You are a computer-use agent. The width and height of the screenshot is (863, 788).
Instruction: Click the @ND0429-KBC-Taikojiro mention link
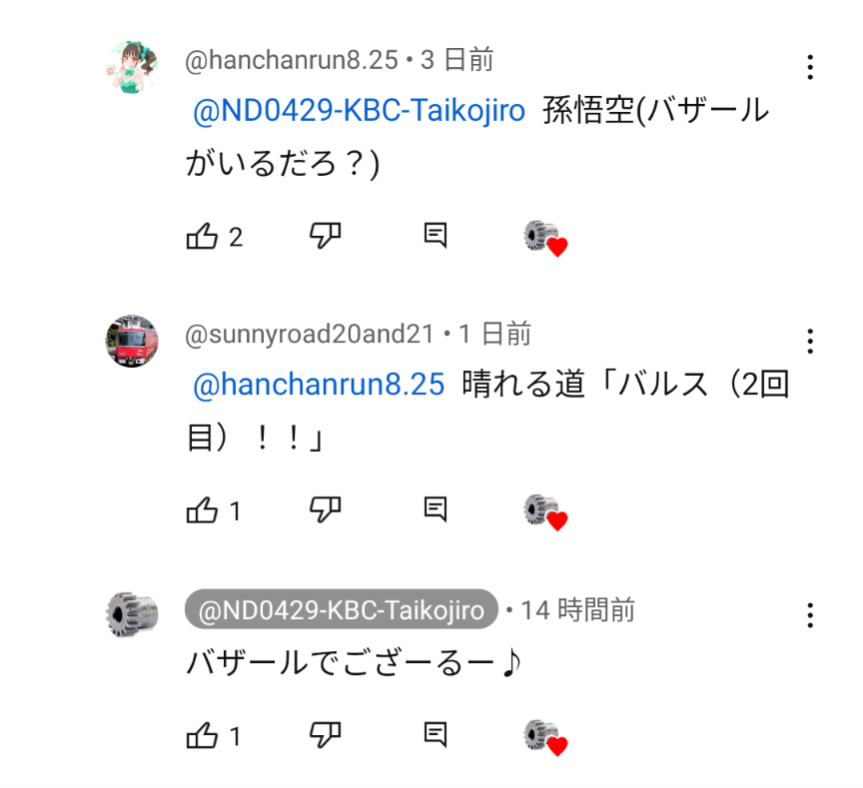point(358,111)
